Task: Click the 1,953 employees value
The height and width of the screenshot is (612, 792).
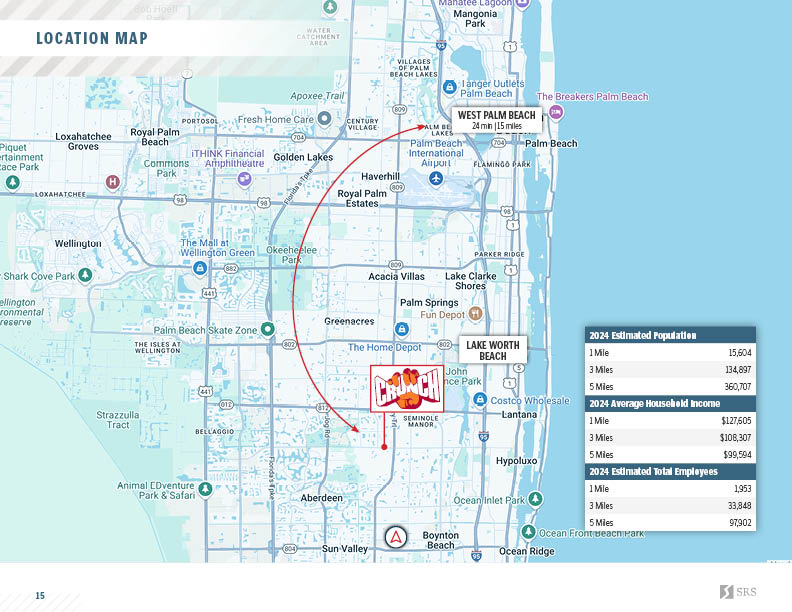Action: point(742,489)
